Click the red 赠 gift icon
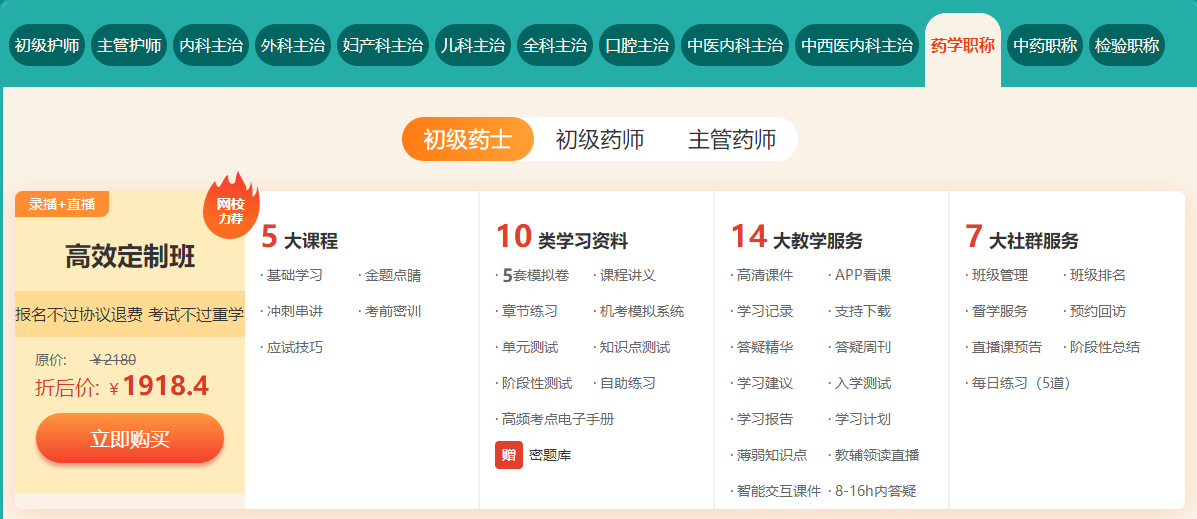The height and width of the screenshot is (519, 1197). [508, 455]
